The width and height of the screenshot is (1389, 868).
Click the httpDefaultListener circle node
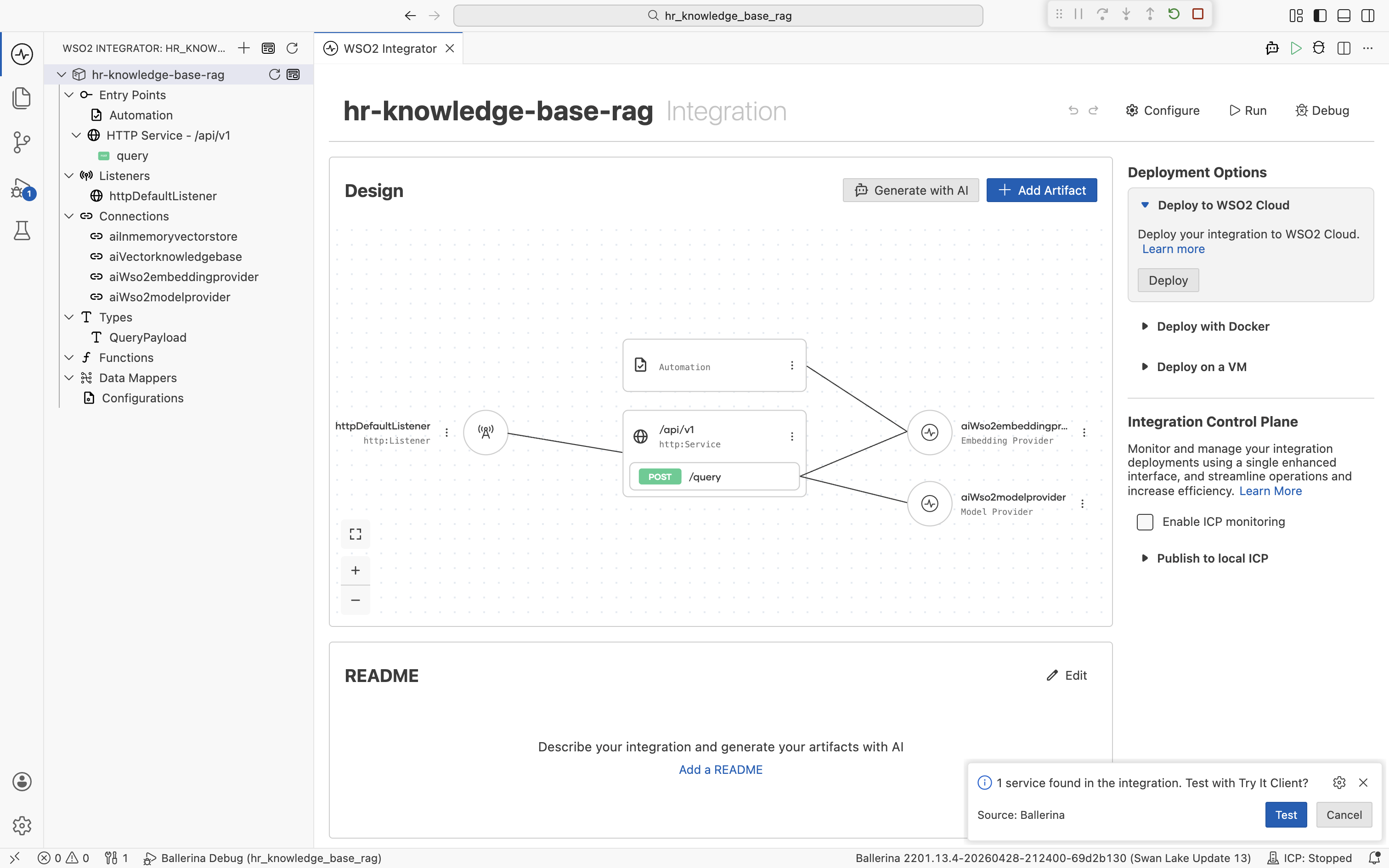pos(486,433)
